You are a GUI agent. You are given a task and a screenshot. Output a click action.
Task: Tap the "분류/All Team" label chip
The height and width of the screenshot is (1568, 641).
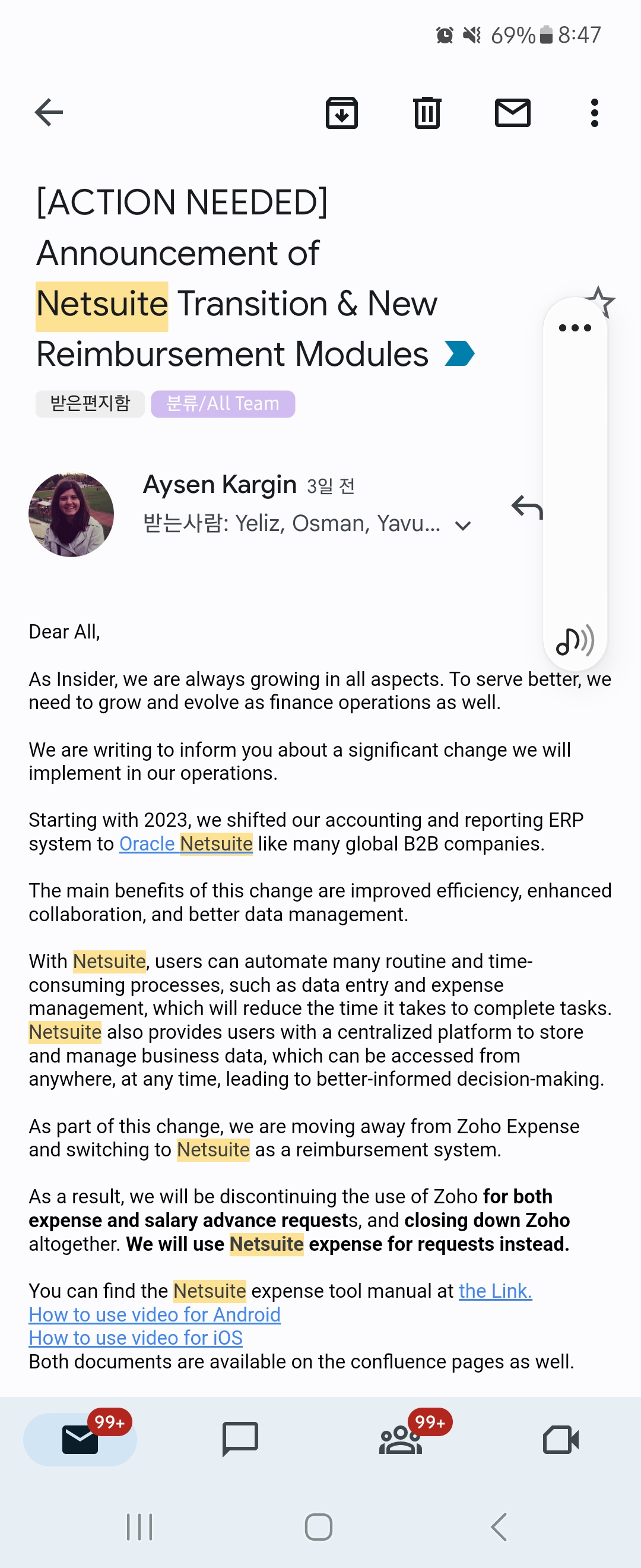pyautogui.click(x=223, y=403)
